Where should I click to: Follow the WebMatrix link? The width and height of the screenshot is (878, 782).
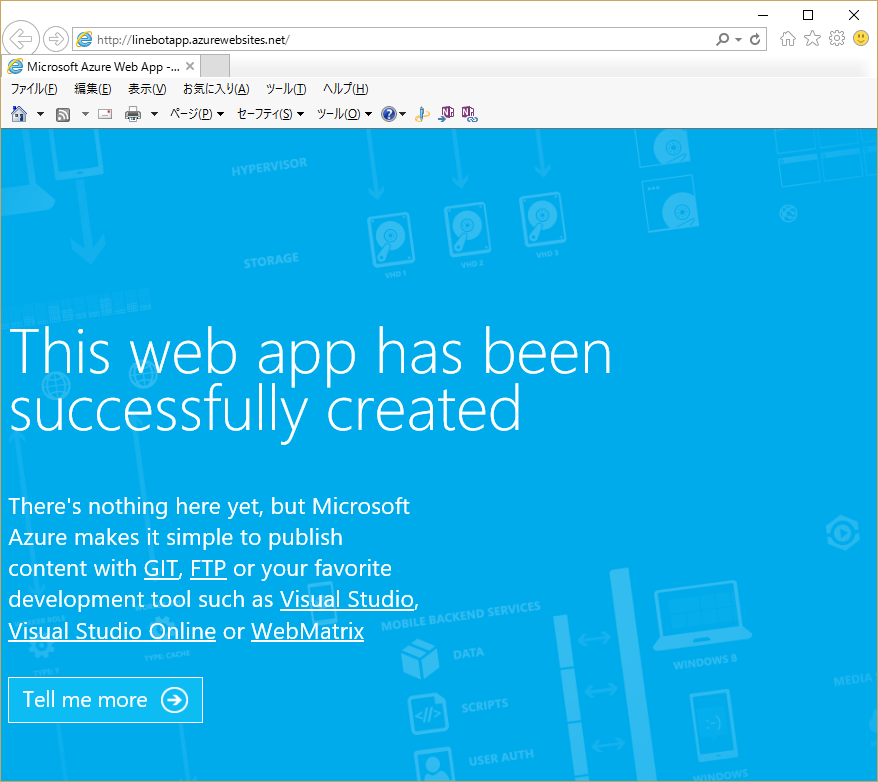click(x=307, y=631)
